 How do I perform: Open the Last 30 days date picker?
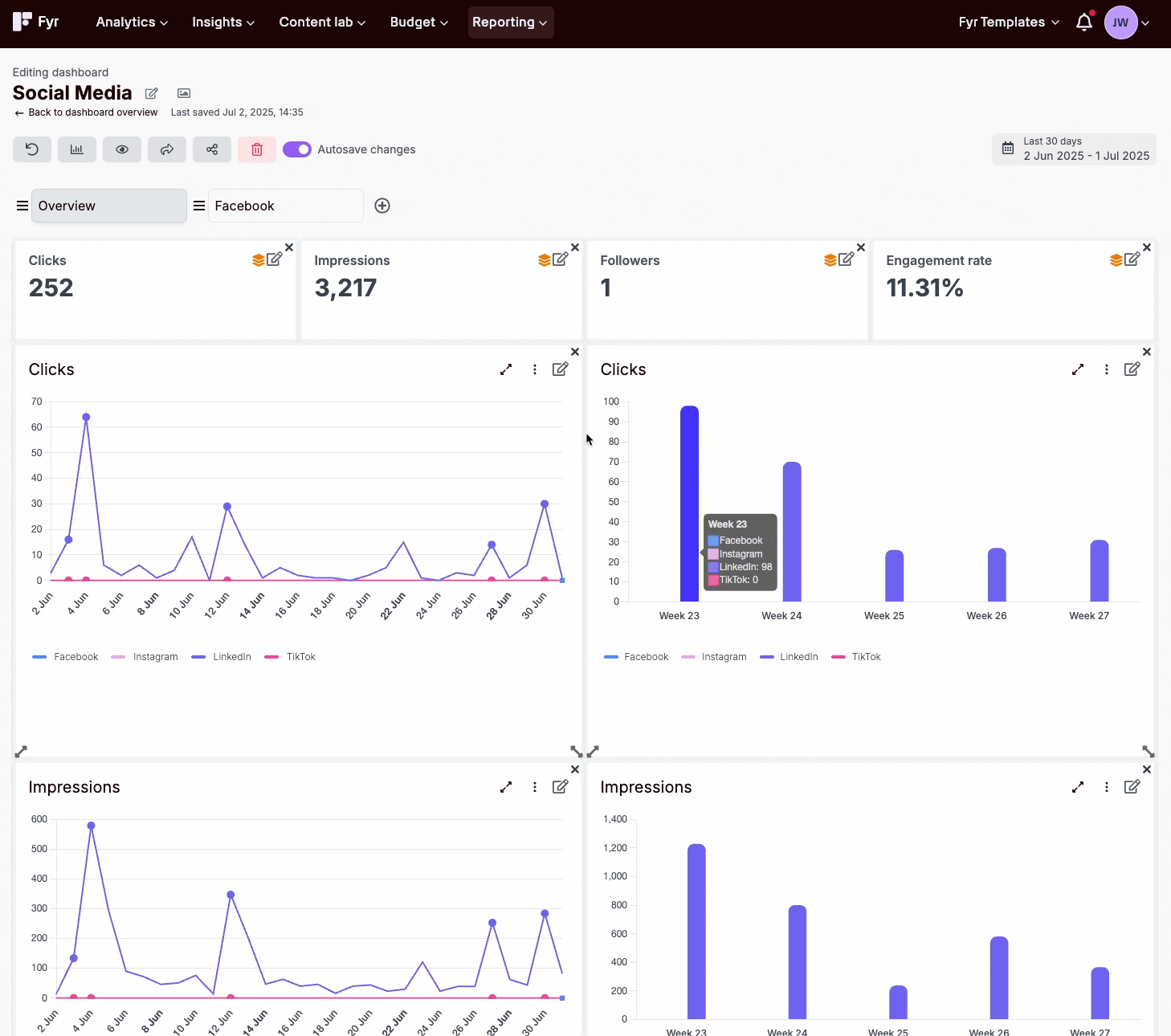1074,149
